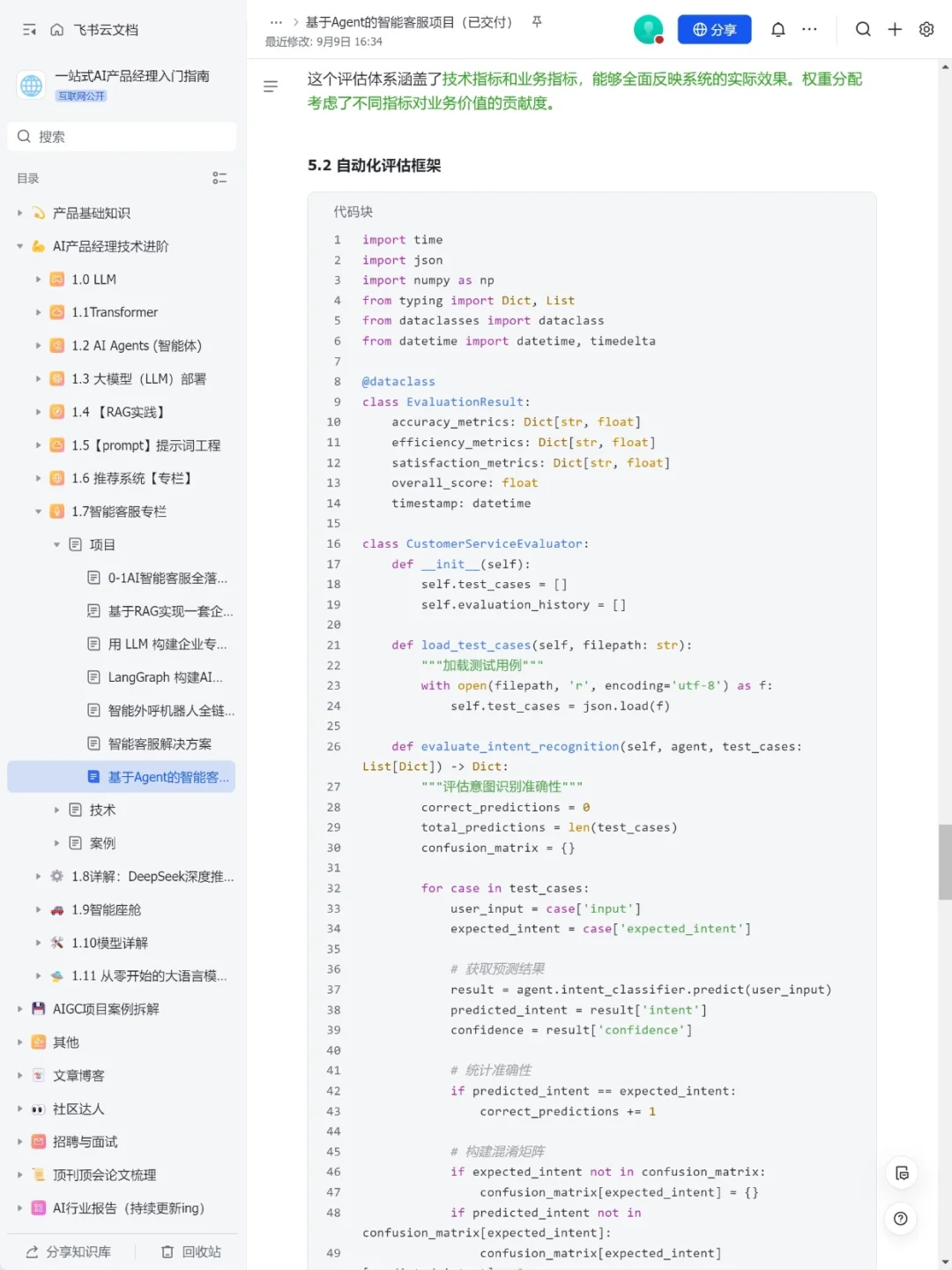Click 互联网公开 badge
Screen dimensions: 952x1270
tap(81, 96)
